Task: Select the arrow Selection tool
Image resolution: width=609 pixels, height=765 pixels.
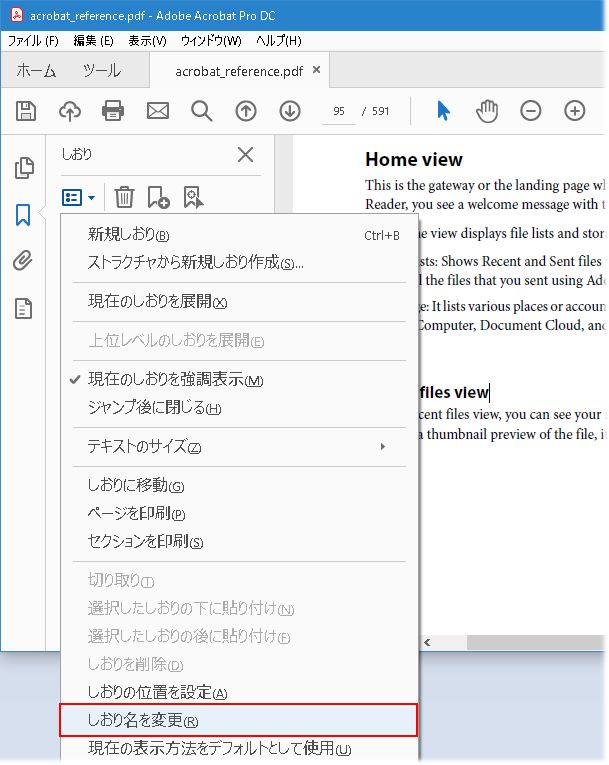Action: click(443, 111)
